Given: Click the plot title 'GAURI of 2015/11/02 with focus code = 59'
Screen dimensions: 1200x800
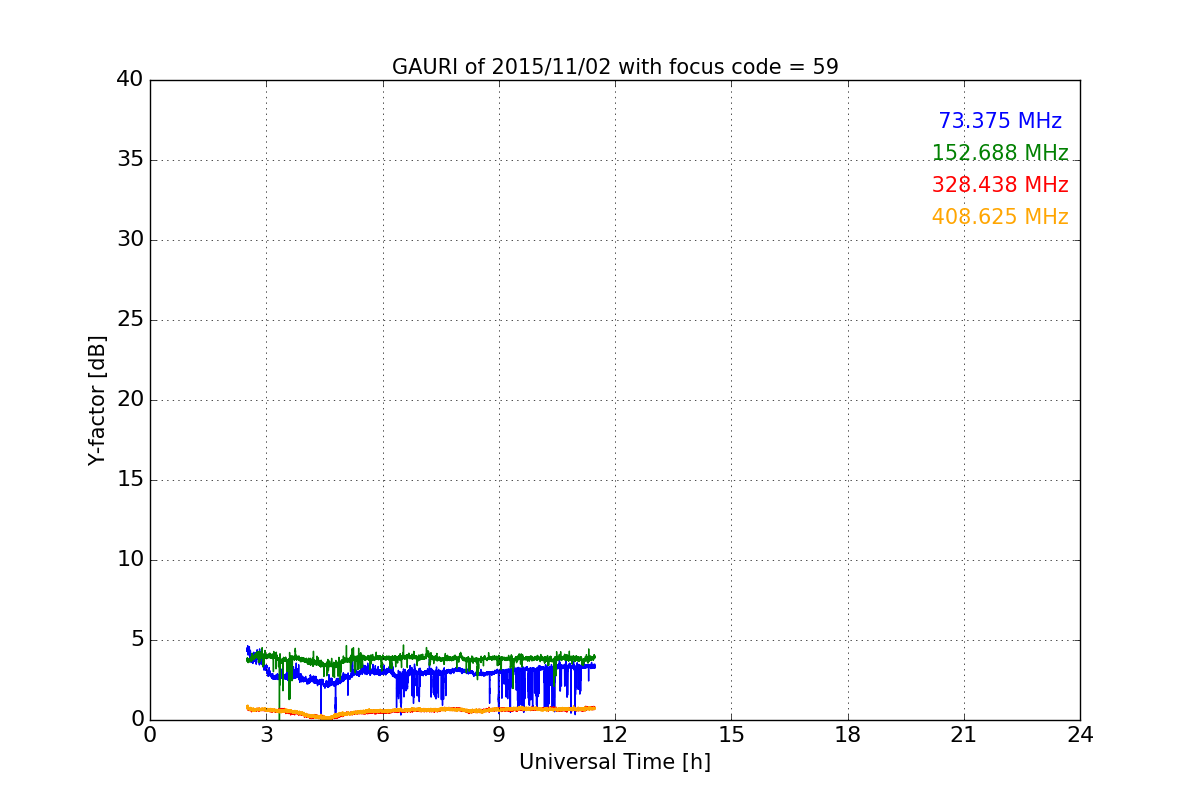Looking at the screenshot, I should click(615, 67).
